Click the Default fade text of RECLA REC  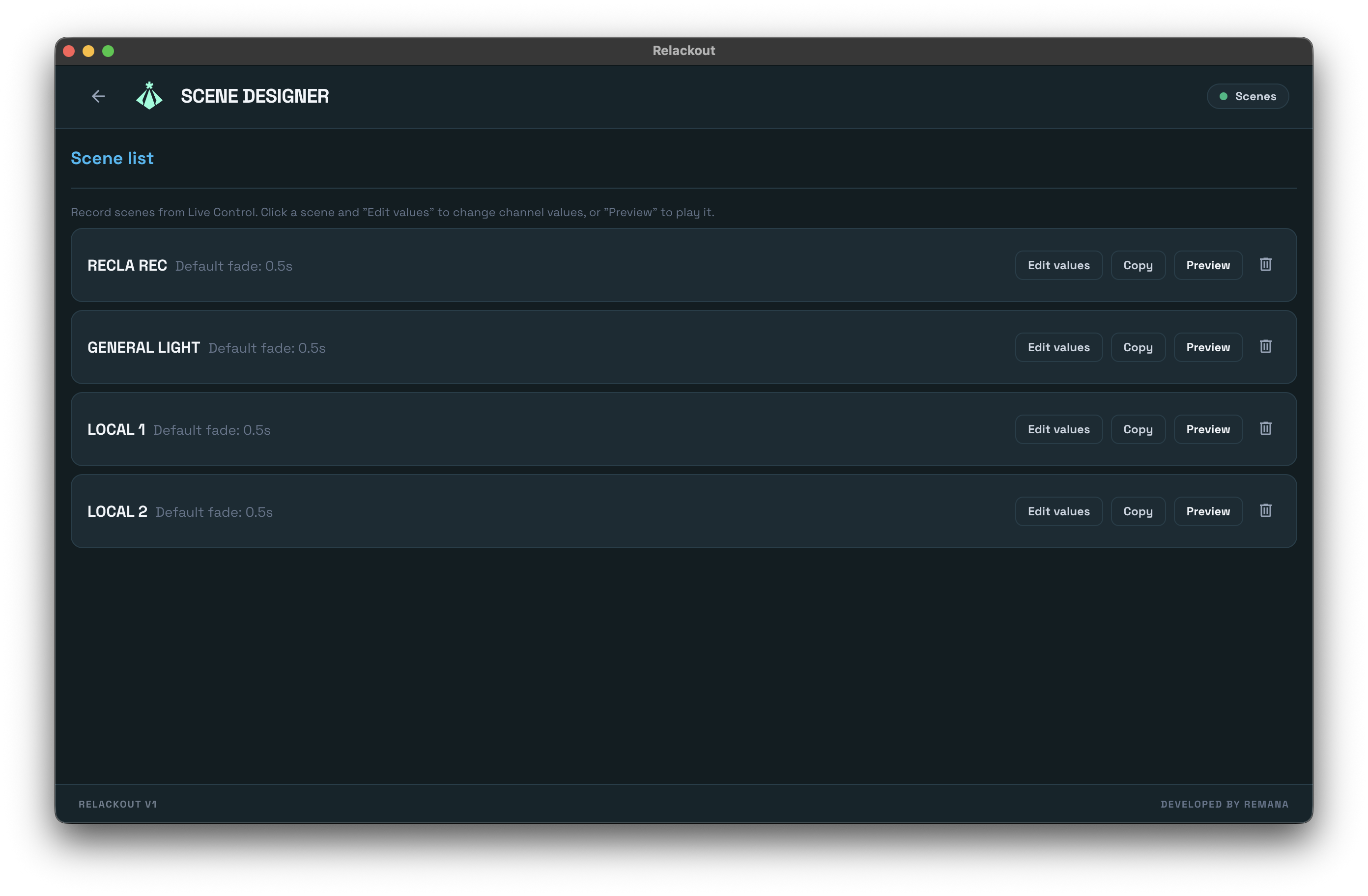[x=234, y=266]
